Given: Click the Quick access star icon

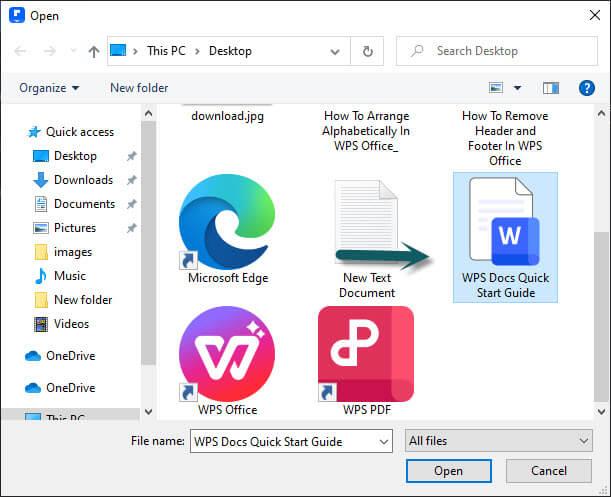Looking at the screenshot, I should [34, 132].
